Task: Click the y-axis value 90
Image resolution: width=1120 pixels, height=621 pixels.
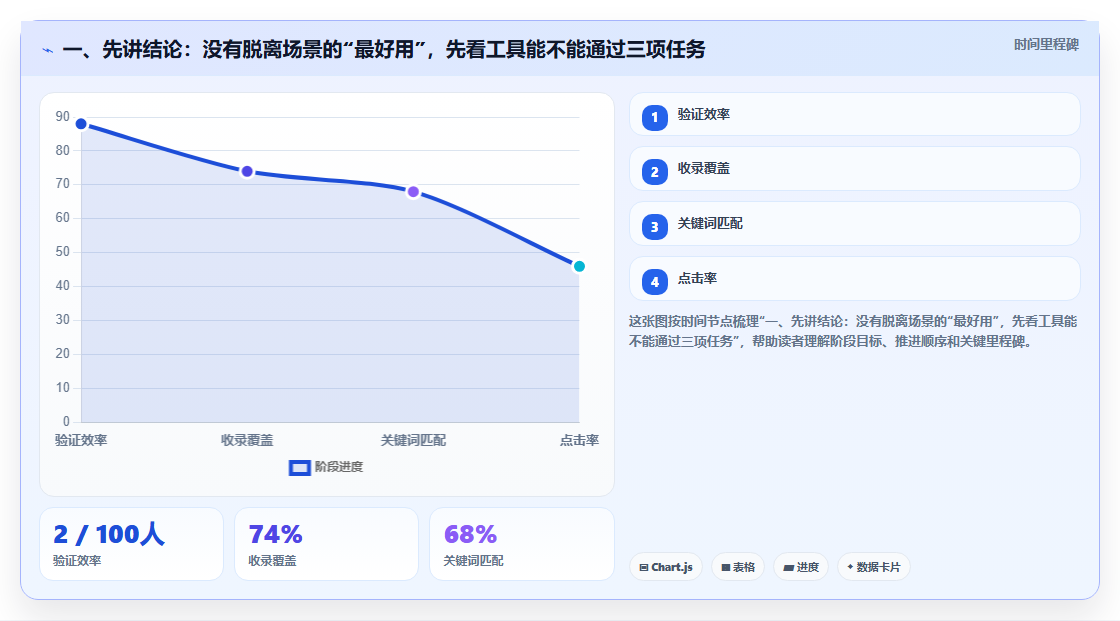Action: (63, 116)
